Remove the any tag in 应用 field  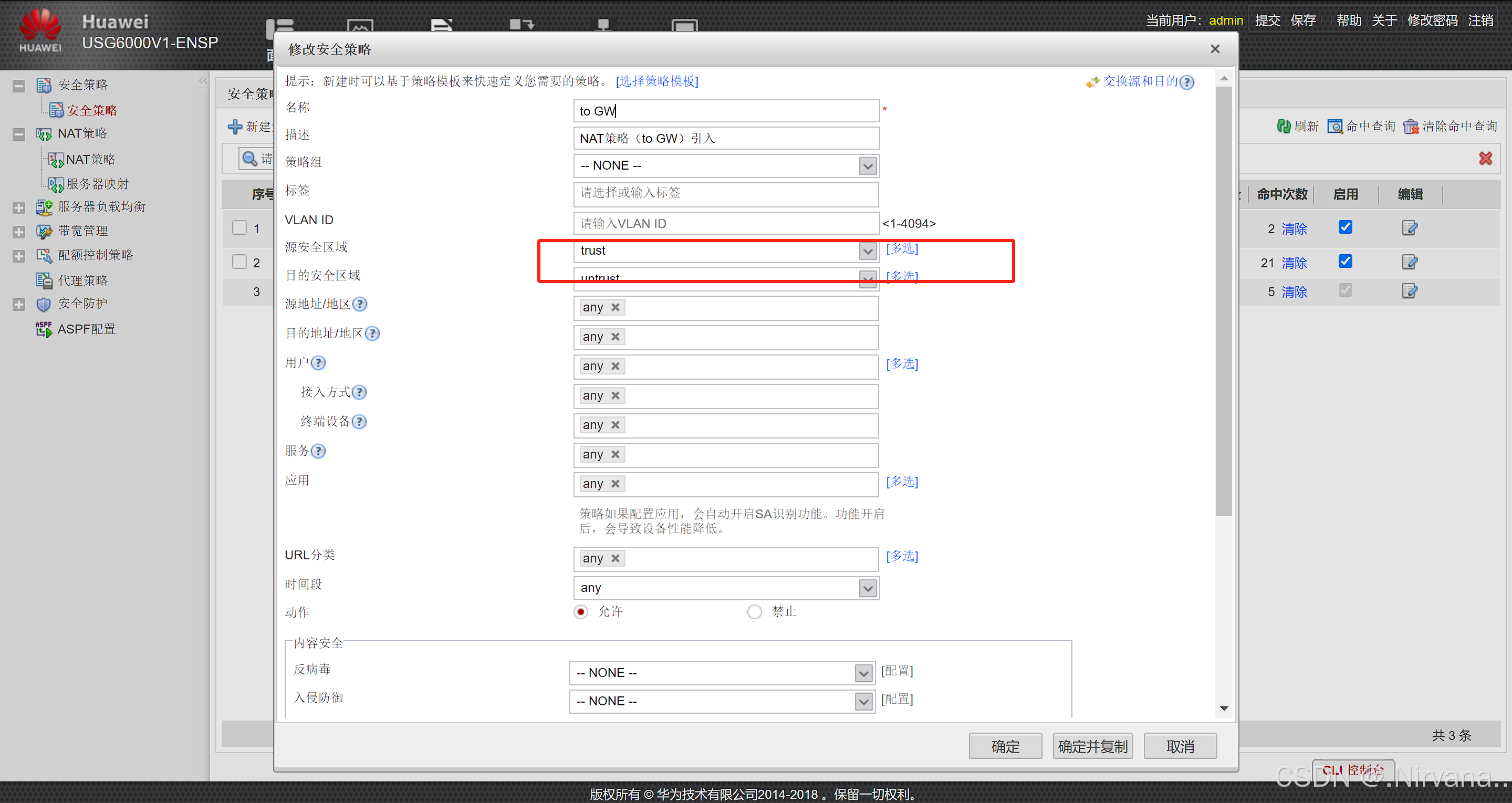[615, 484]
